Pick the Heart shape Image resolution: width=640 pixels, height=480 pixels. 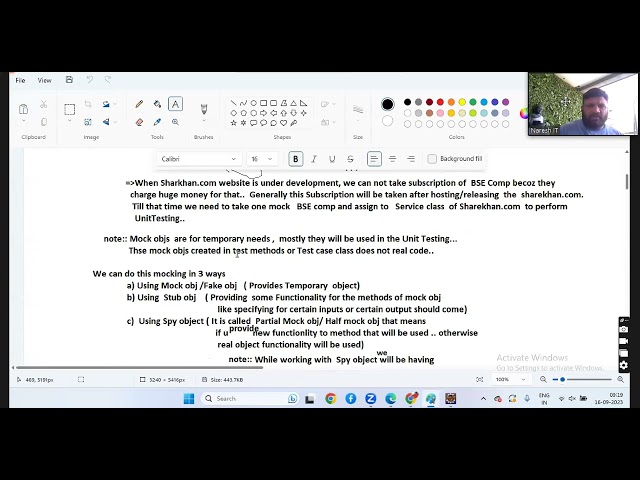click(x=283, y=123)
